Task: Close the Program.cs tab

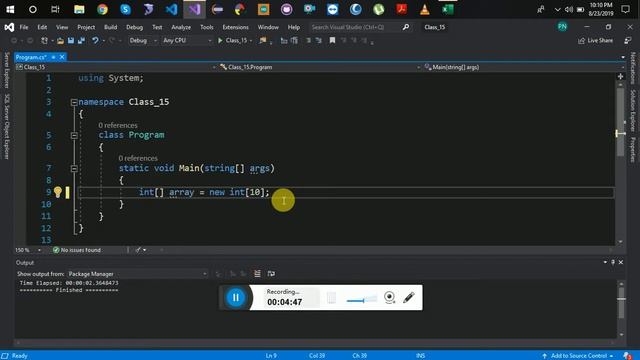Action: [x=62, y=57]
